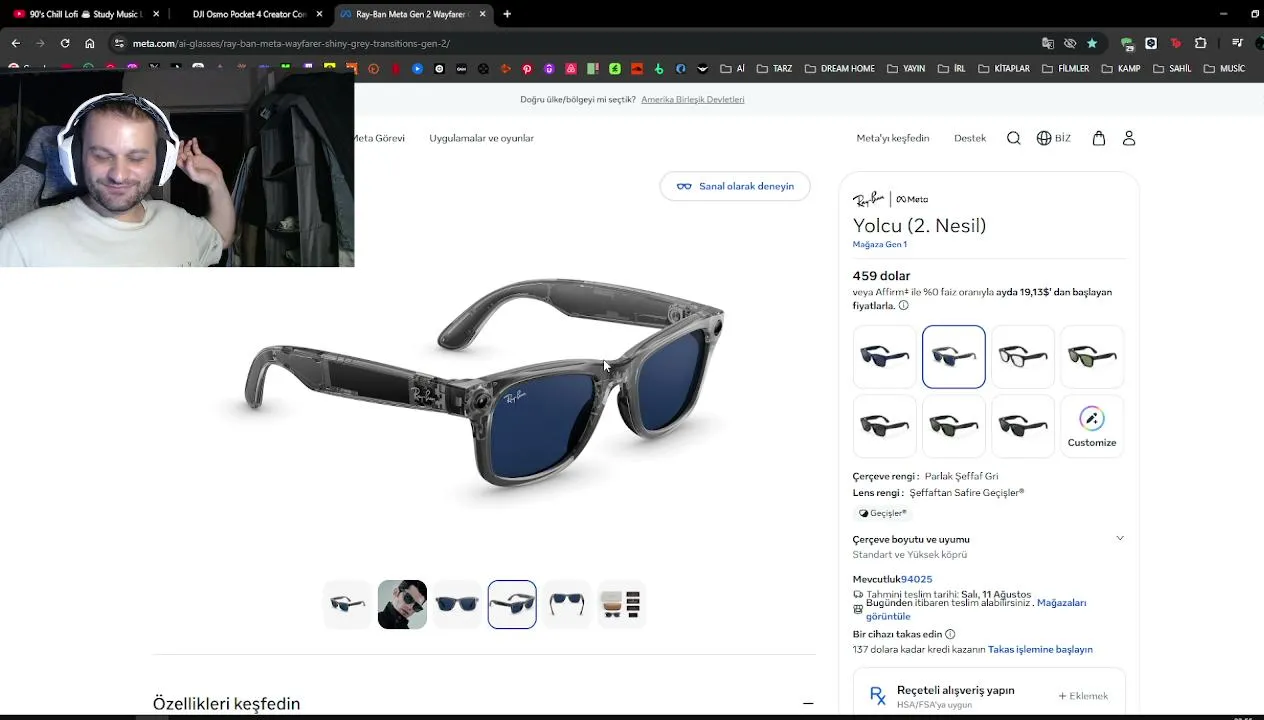This screenshot has height=720, width=1264.
Task: Click the media control icon in Chrome toolbar
Action: [1237, 43]
